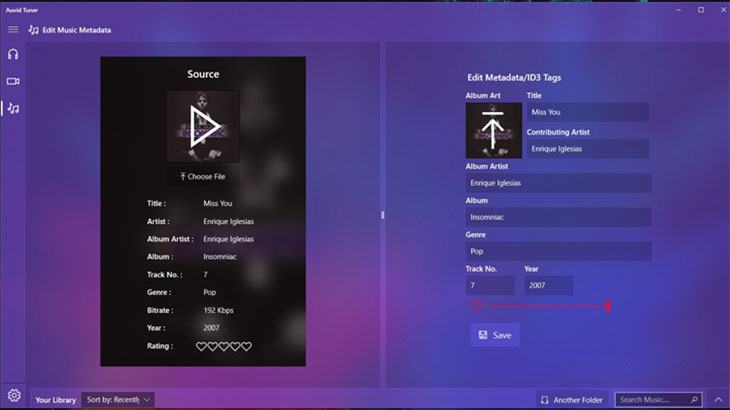This screenshot has height=410, width=730.
Task: Minimize the Auvid Tuner window
Action: pos(678,10)
